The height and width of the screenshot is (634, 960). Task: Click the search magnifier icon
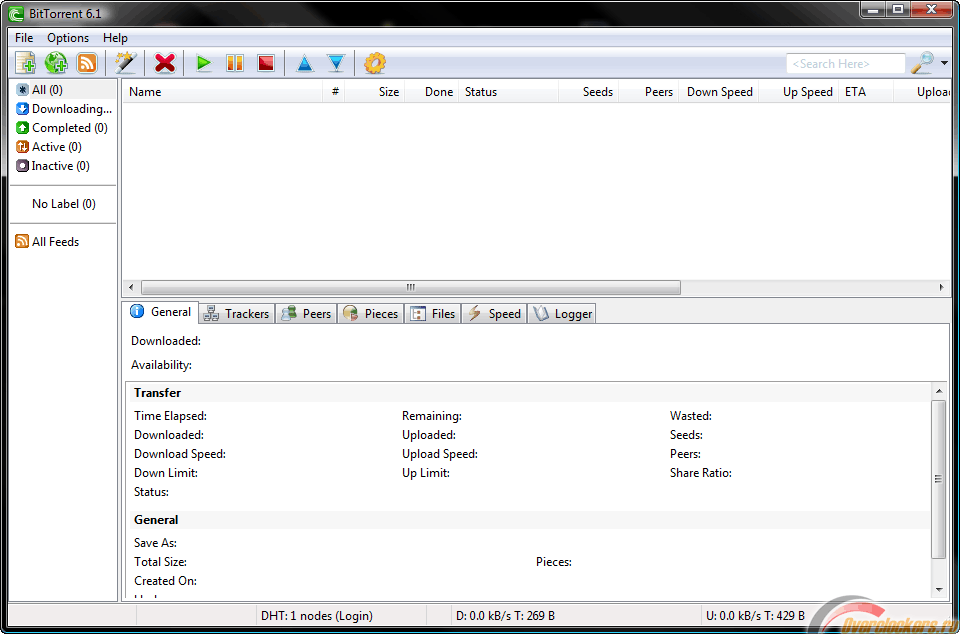tap(922, 62)
